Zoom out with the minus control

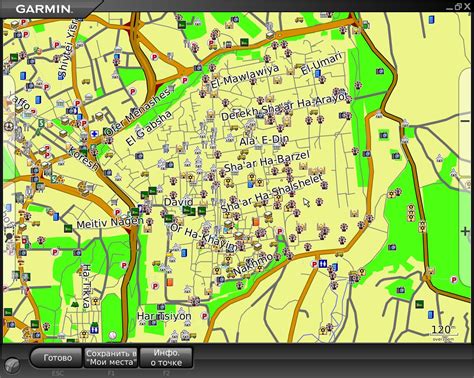click(x=465, y=121)
